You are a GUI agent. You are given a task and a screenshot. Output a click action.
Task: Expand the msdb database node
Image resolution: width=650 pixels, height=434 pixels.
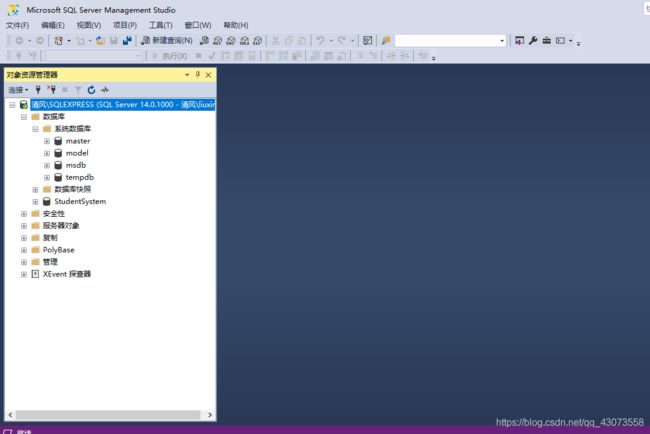tap(47, 165)
